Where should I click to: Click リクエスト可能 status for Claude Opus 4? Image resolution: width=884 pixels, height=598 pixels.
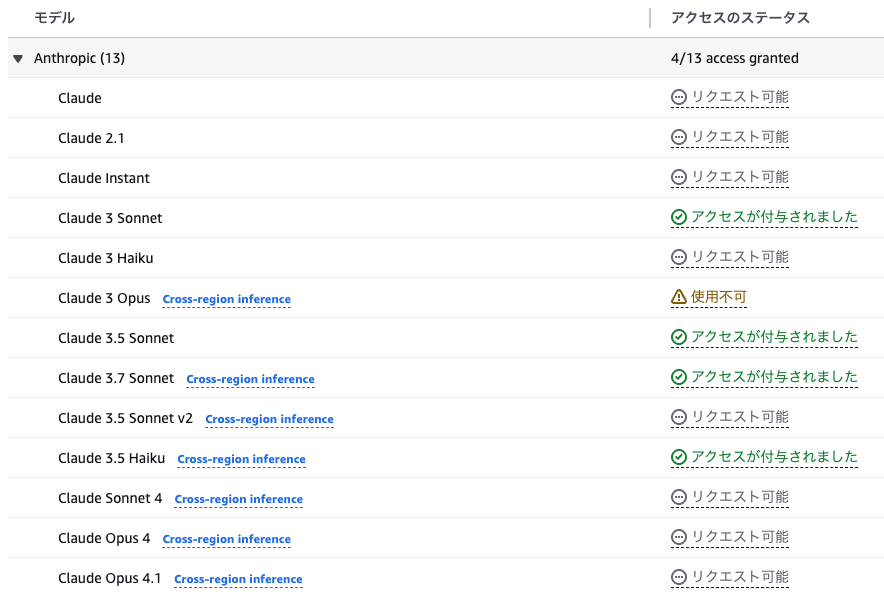740,538
